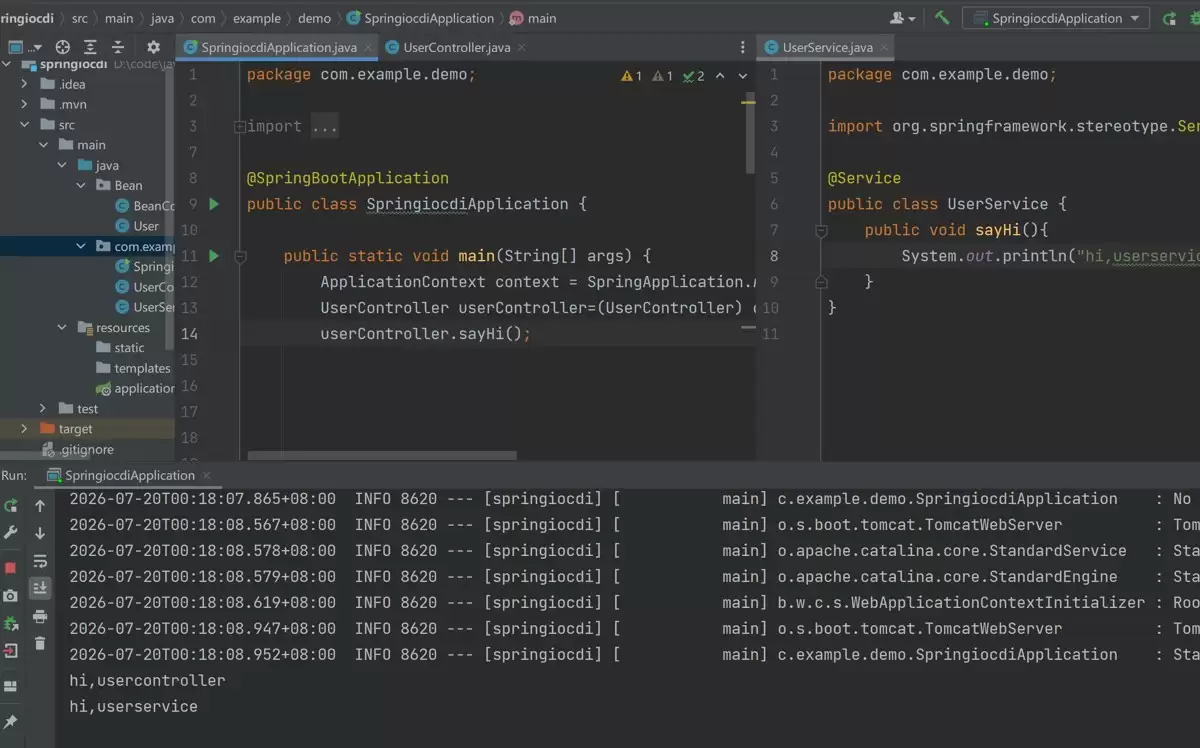Toggle soft-wrap in console output
1200x748 pixels.
[x=40, y=561]
